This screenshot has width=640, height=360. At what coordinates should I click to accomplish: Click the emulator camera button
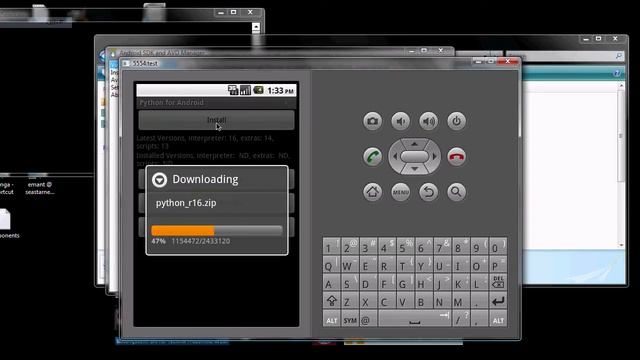coord(372,121)
